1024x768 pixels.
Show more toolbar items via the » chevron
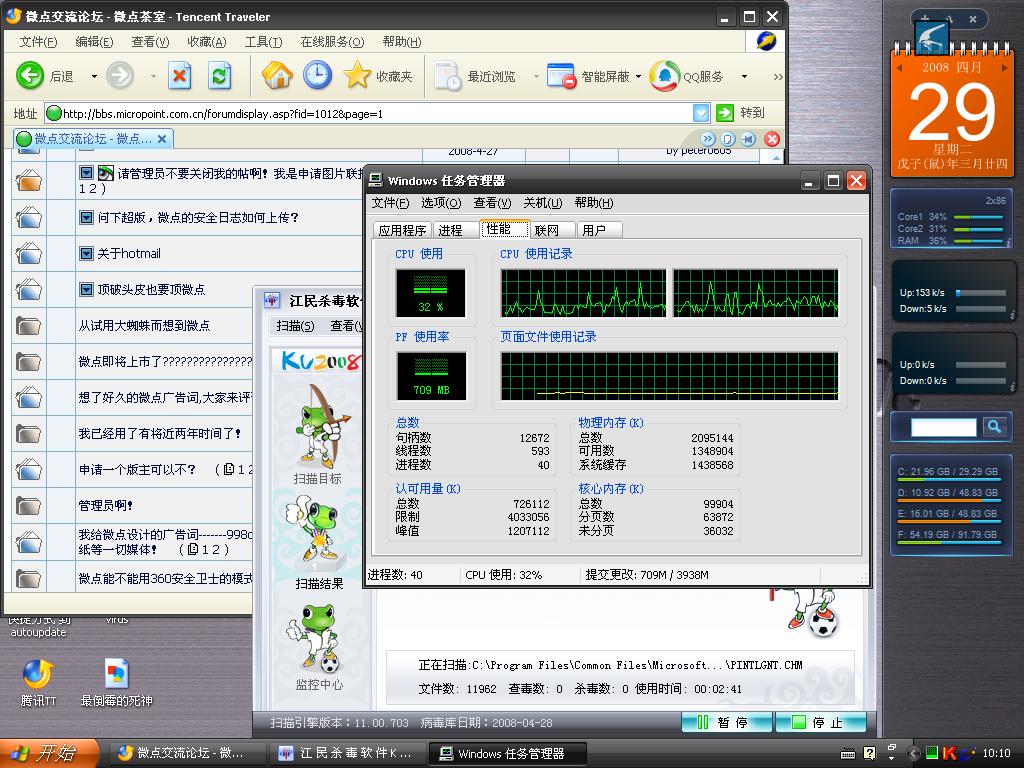pyautogui.click(x=778, y=76)
